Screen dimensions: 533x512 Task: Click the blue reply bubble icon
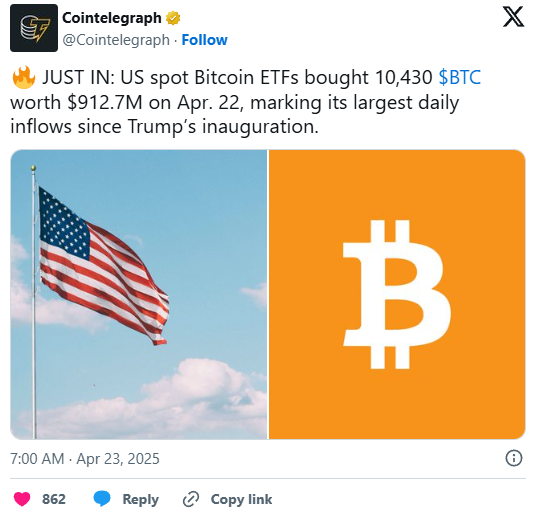[x=102, y=499]
